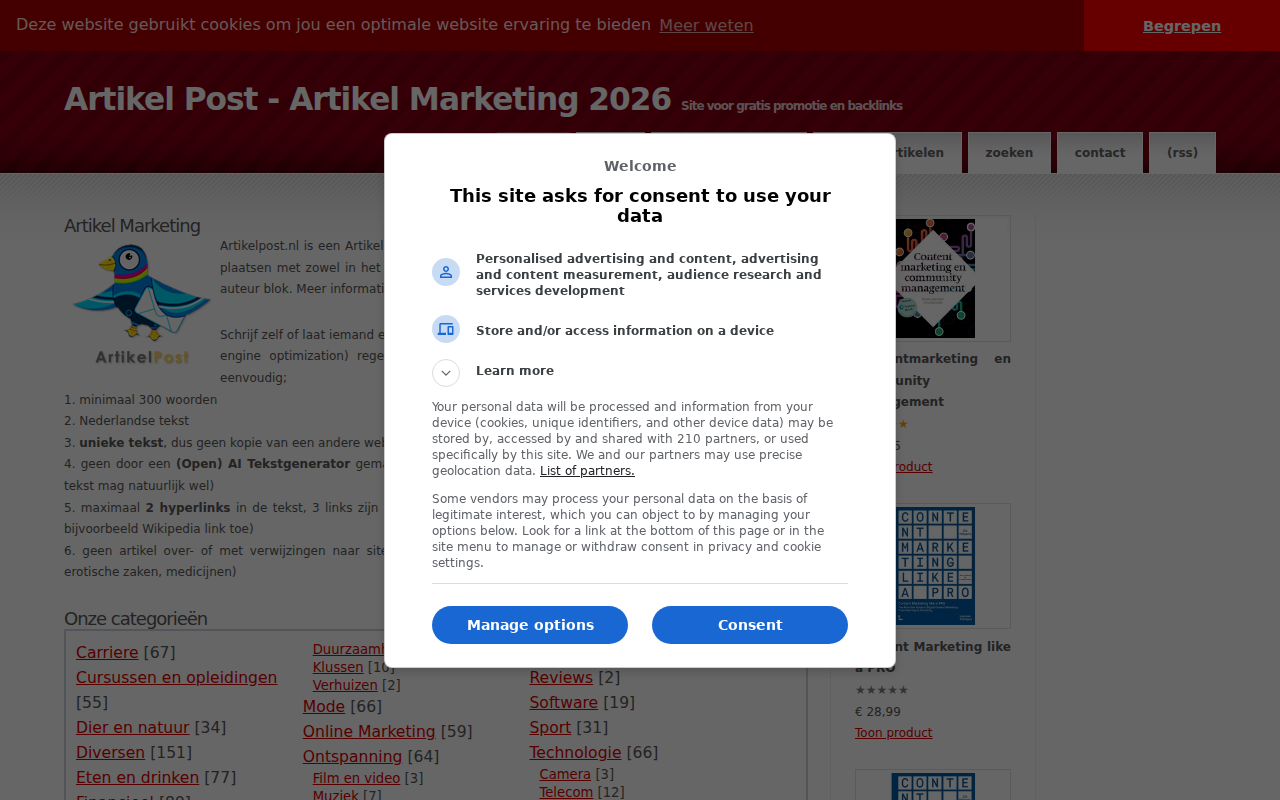Click Contentmarketing en community management book cover

click(934, 278)
